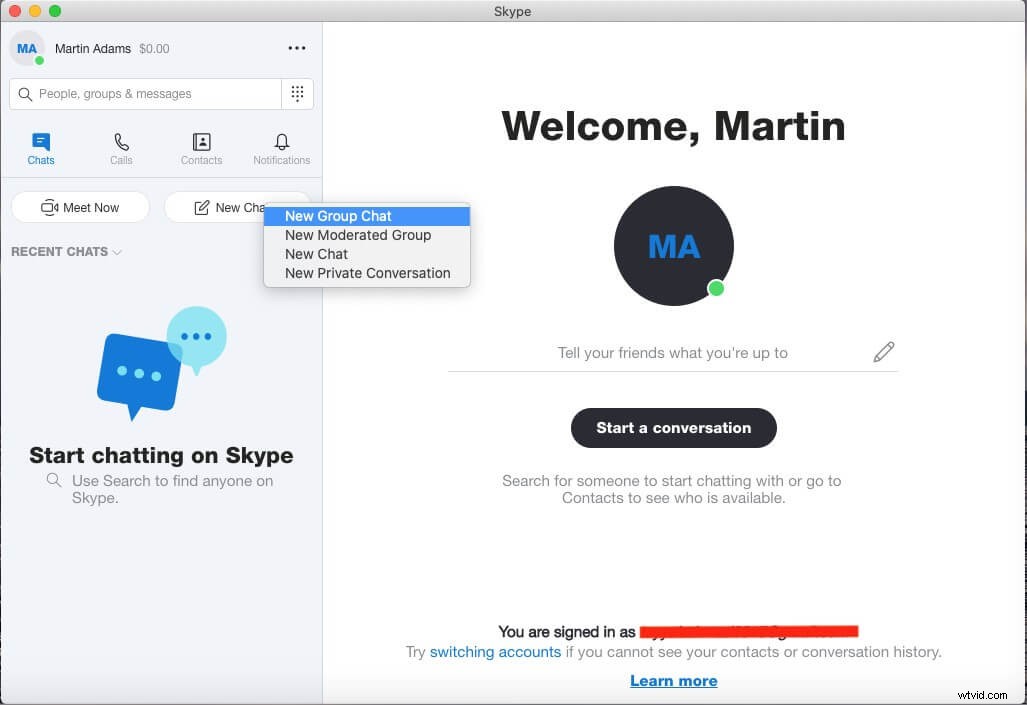Select New Private Conversation
Screen dimensions: 1027x705
[367, 272]
